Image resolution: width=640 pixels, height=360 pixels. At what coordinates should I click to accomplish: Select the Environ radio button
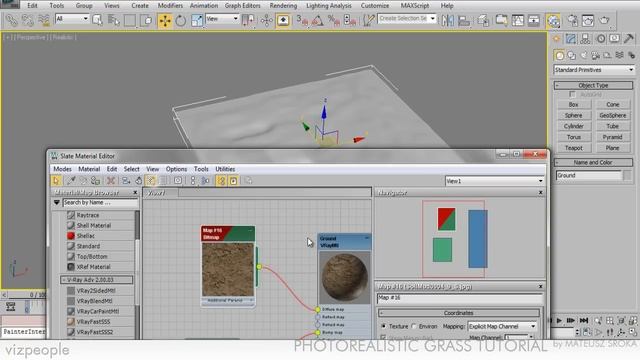414,326
